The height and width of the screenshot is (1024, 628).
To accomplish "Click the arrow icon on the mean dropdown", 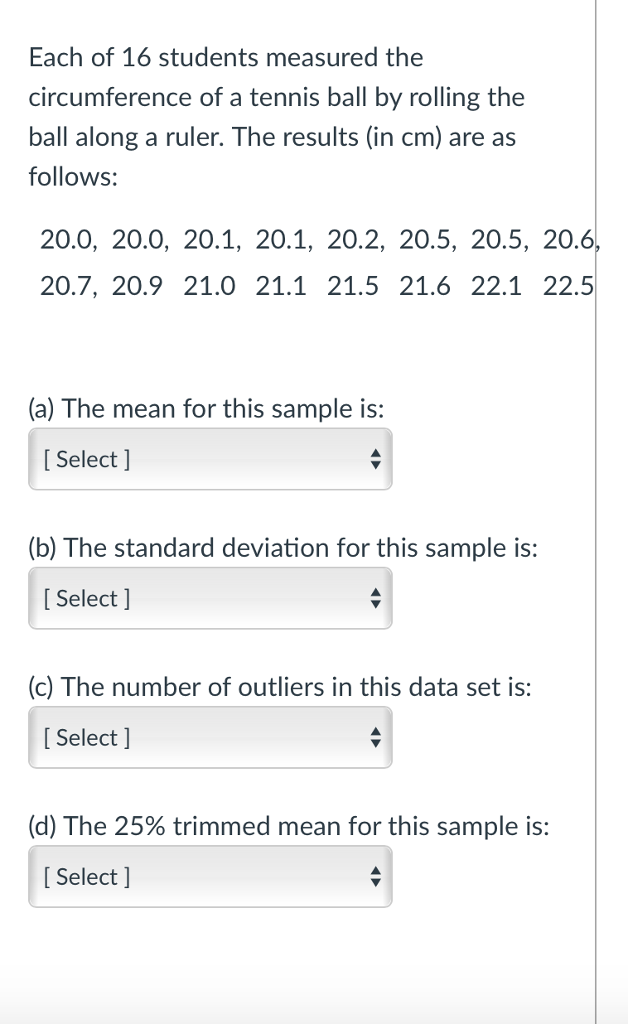I will click(x=375, y=459).
